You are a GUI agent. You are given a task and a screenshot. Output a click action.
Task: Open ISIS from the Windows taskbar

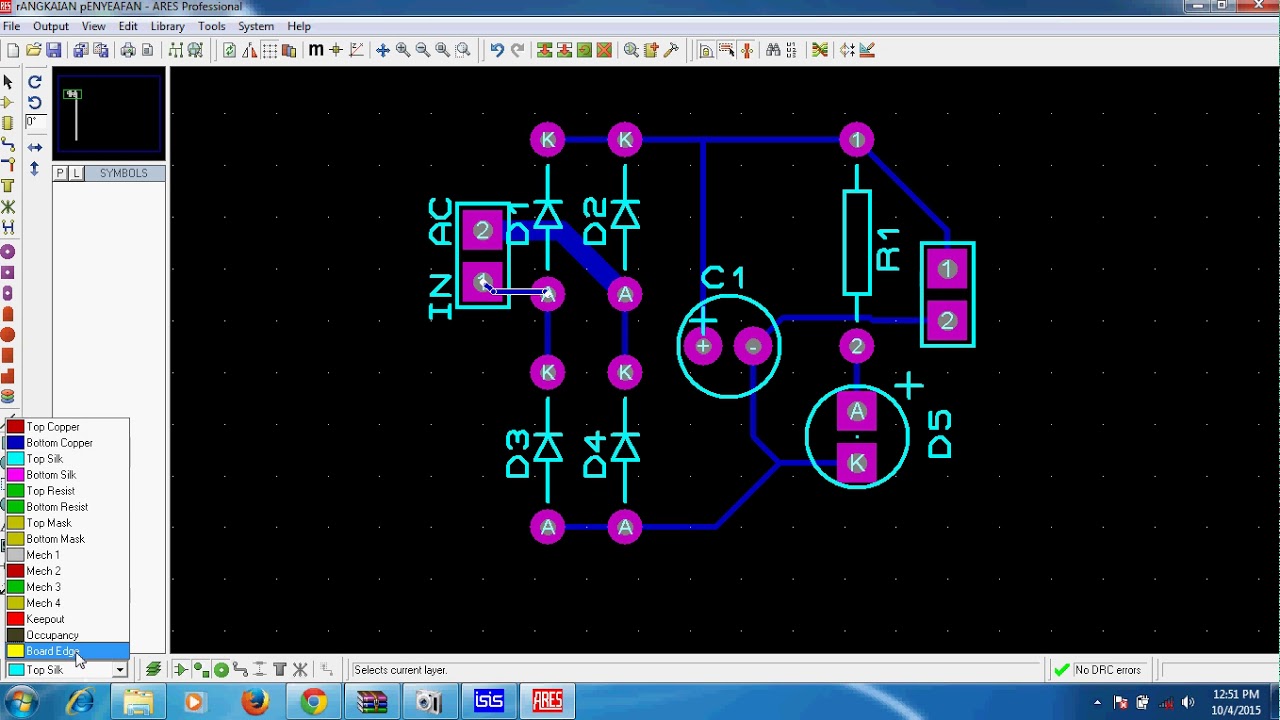click(x=489, y=702)
